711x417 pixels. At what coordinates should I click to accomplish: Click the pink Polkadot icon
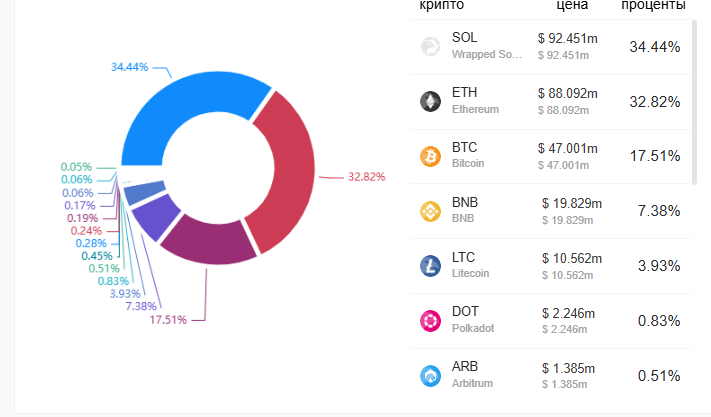[x=430, y=320]
